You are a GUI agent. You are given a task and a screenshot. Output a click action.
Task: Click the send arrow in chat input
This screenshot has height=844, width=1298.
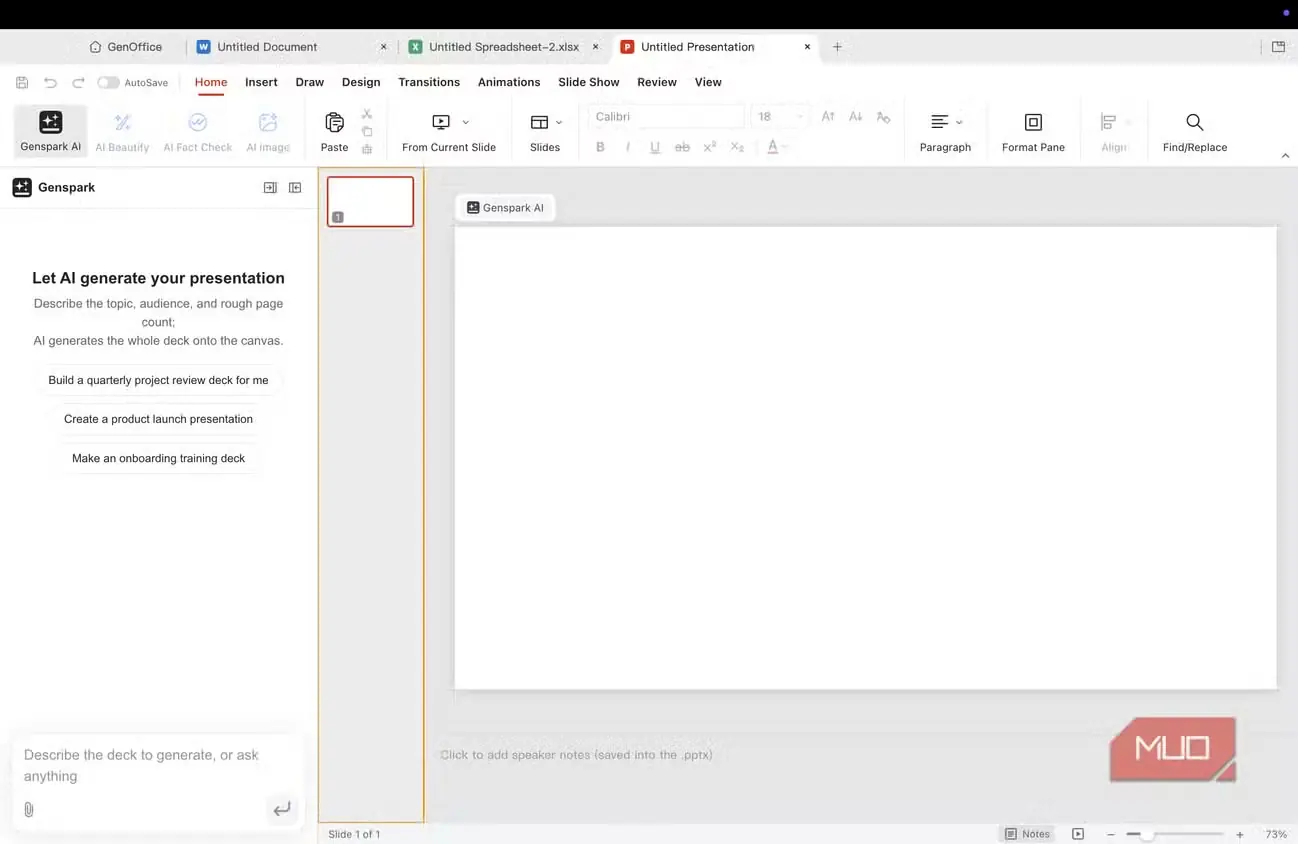coord(282,809)
